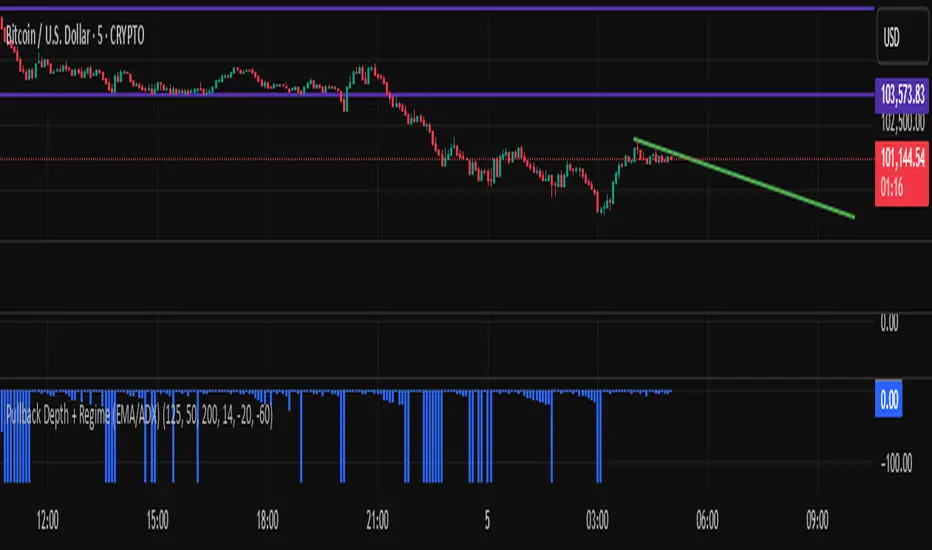The image size is (932, 550).
Task: Click the gray 0.00 middle pane scale label
Action: click(889, 323)
